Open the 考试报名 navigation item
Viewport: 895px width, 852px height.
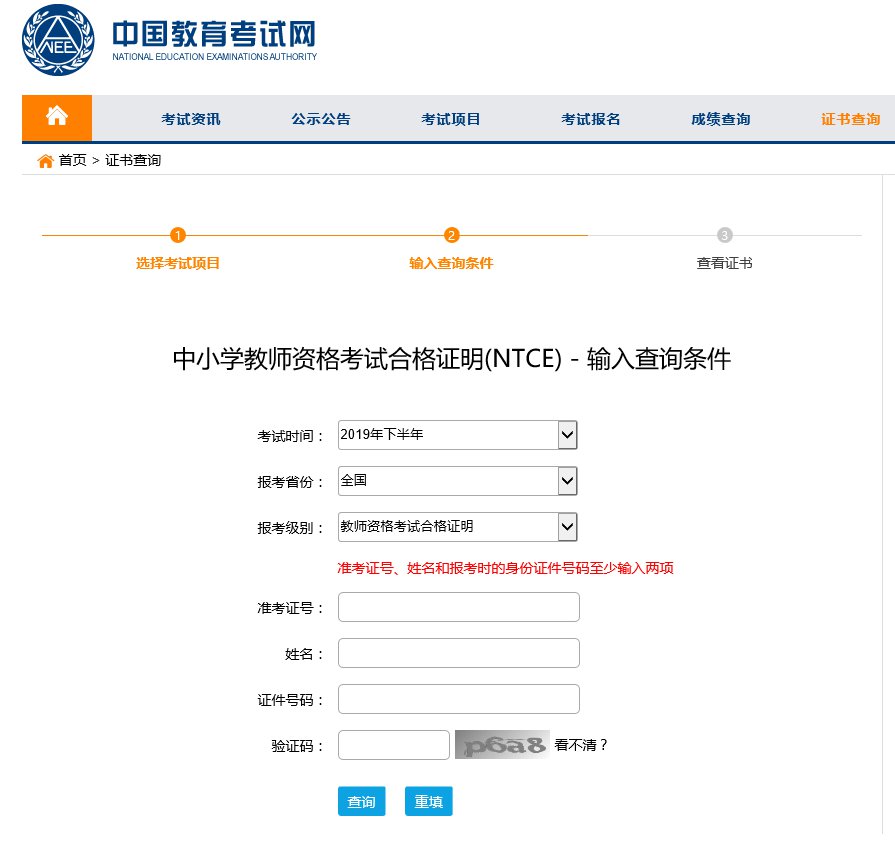point(590,119)
